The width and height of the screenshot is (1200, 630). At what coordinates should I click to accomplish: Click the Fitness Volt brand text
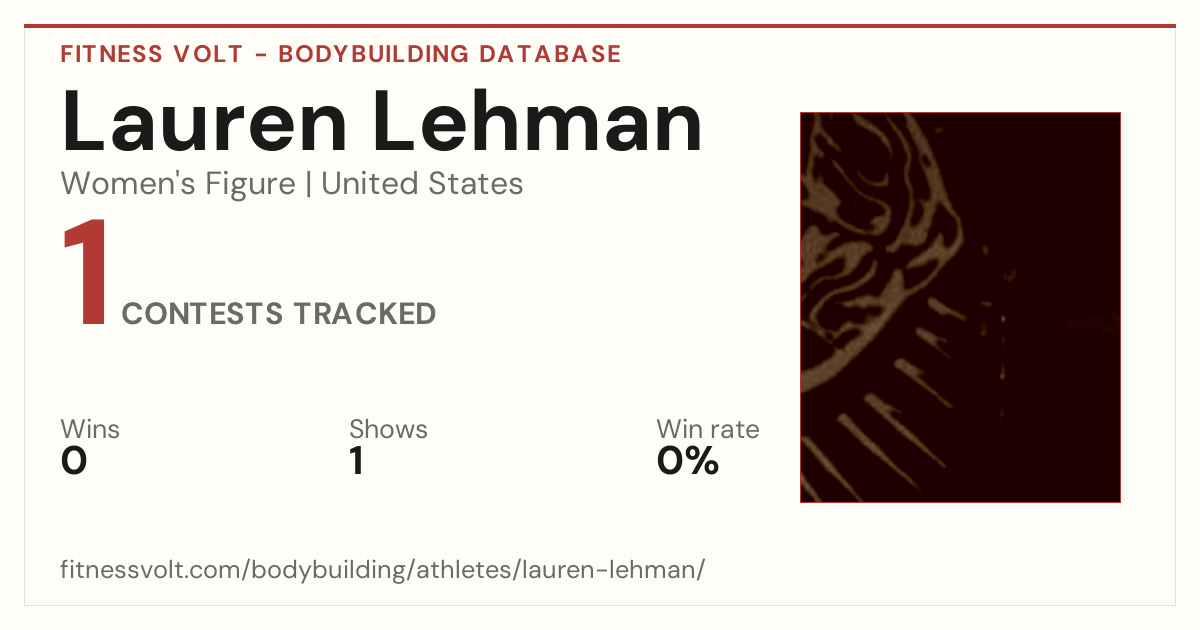click(x=152, y=54)
